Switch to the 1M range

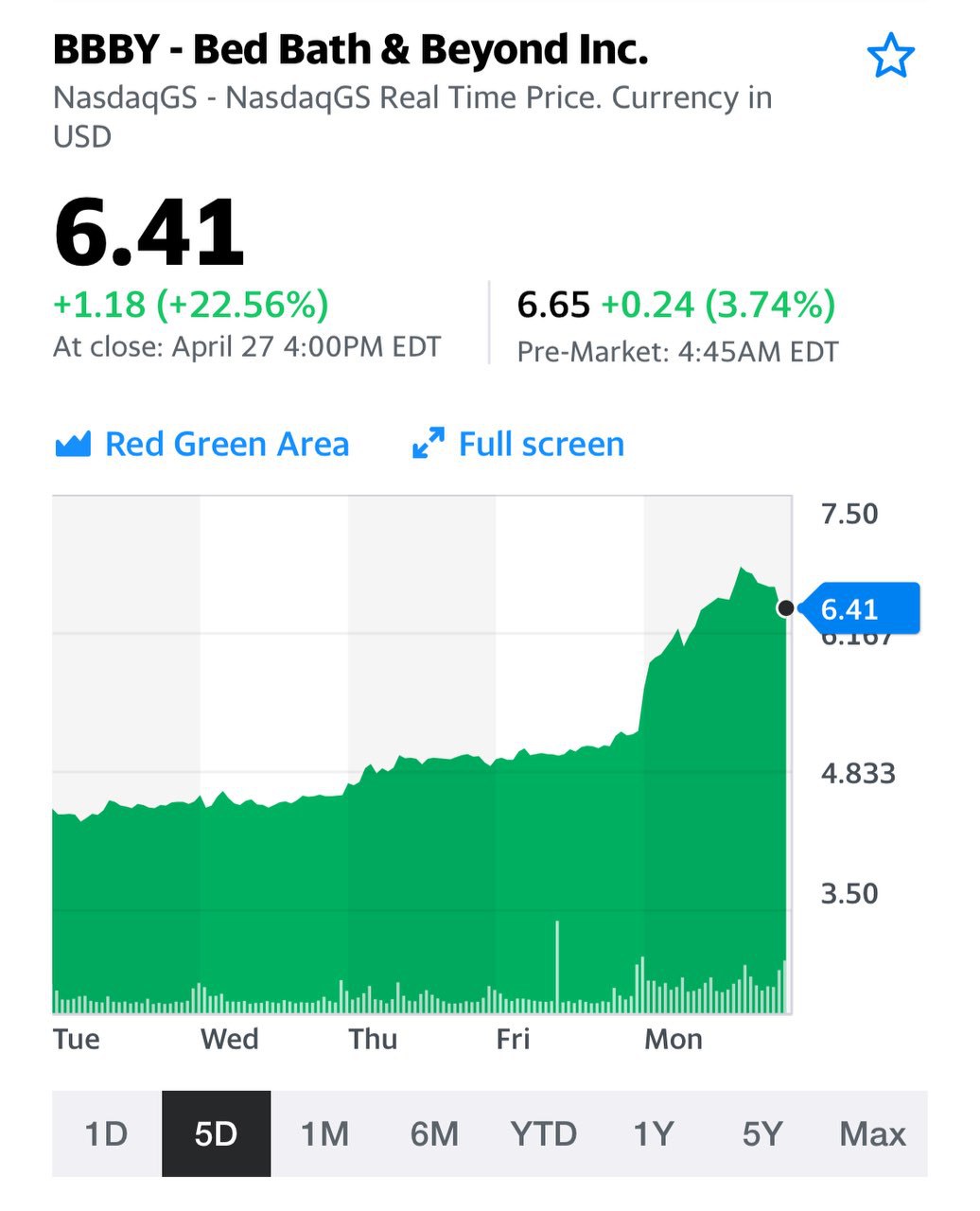[x=325, y=1133]
